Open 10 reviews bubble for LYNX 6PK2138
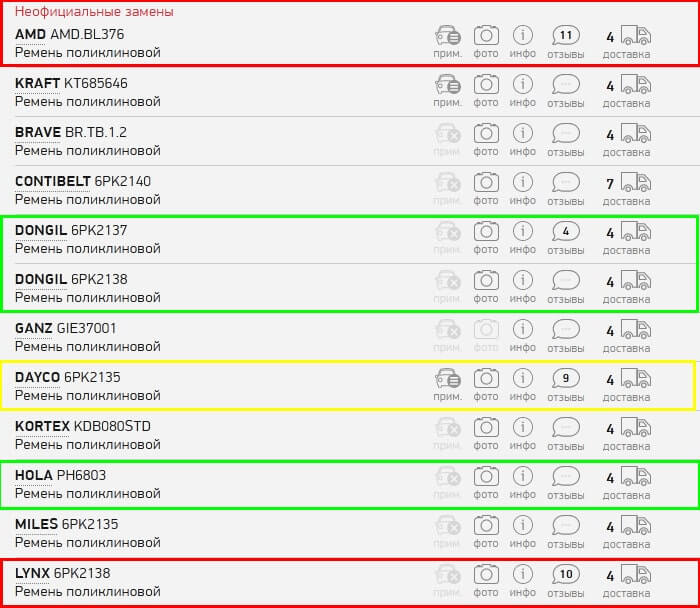This screenshot has width=700, height=608. [x=566, y=574]
